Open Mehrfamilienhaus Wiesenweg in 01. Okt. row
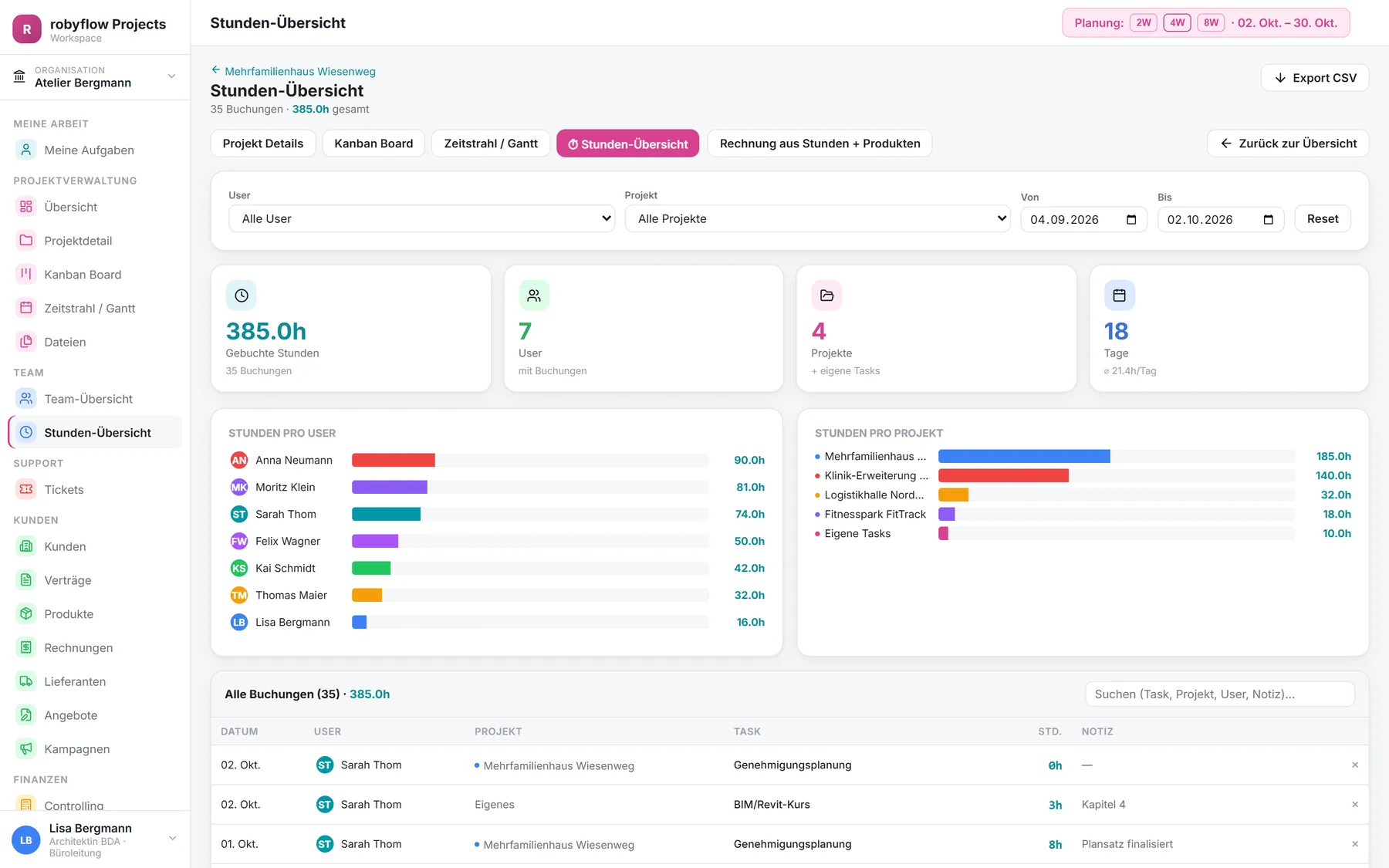Screen dimensions: 1389x868 559,845
